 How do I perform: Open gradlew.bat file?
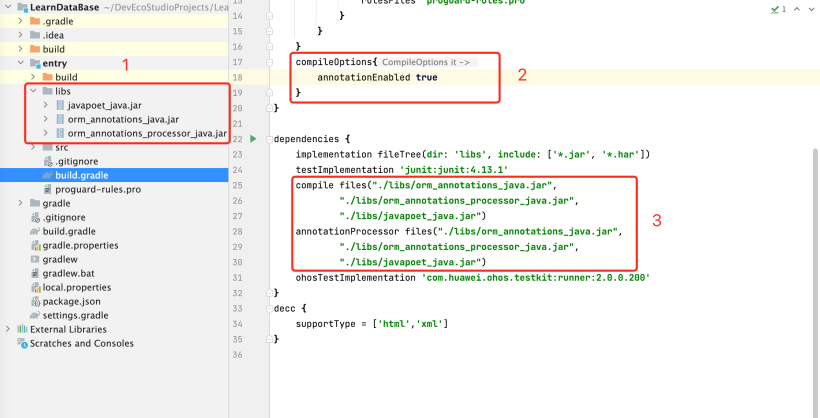(68, 273)
